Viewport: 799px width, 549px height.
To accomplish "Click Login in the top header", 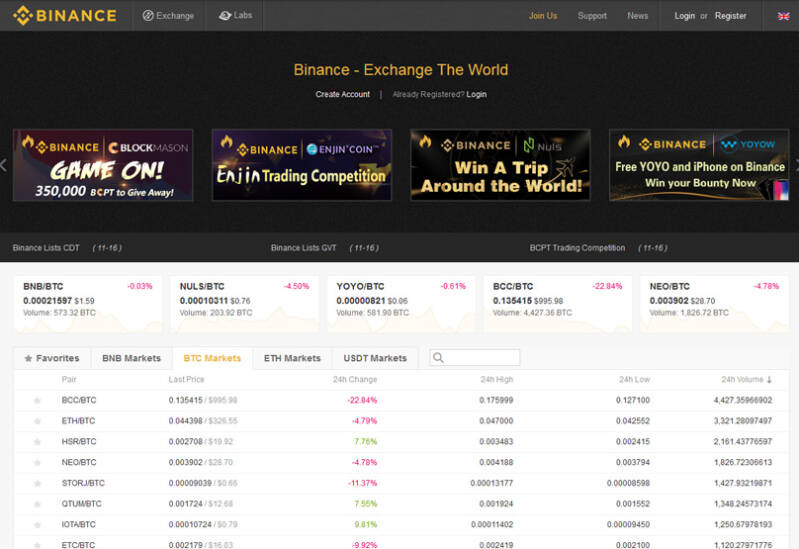I will pyautogui.click(x=684, y=16).
